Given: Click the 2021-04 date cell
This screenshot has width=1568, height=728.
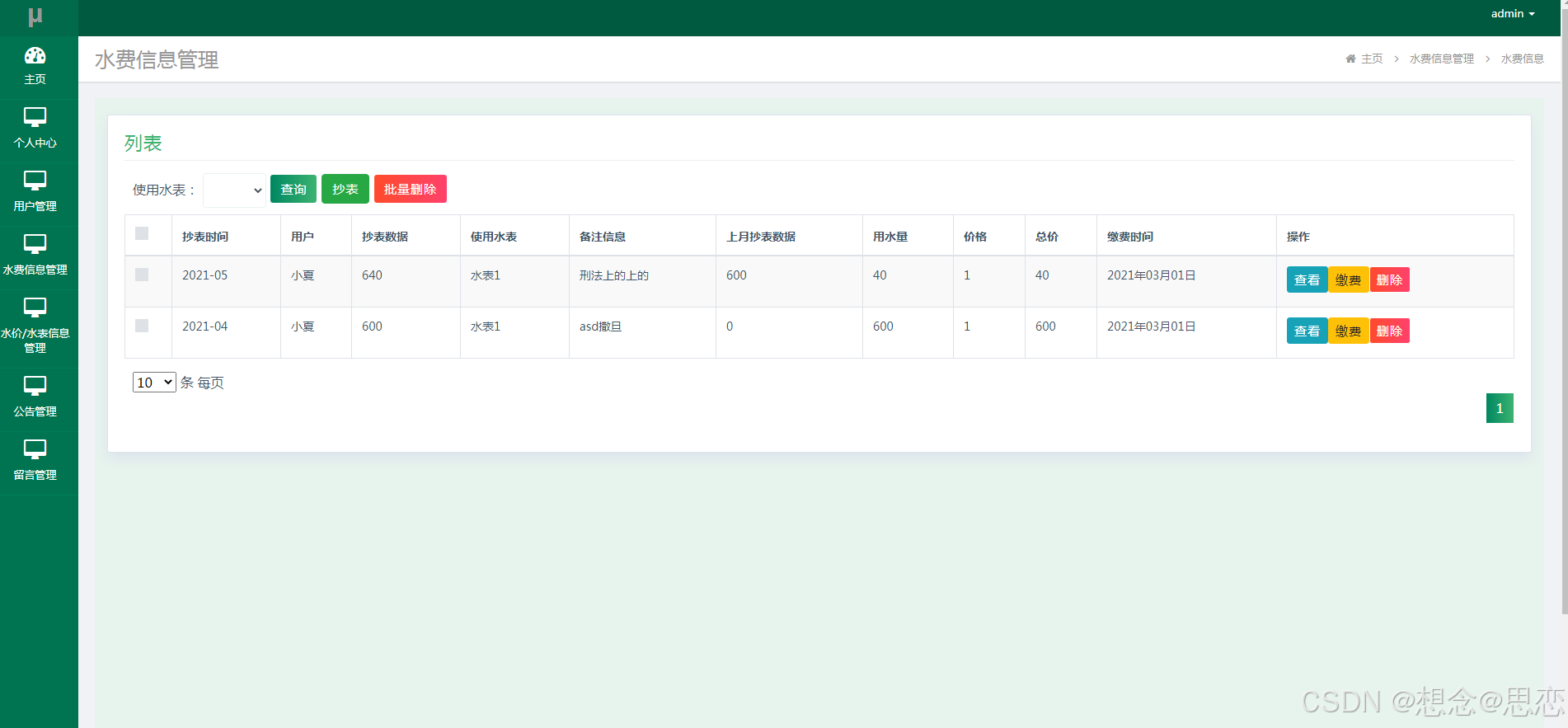Looking at the screenshot, I should coord(205,326).
